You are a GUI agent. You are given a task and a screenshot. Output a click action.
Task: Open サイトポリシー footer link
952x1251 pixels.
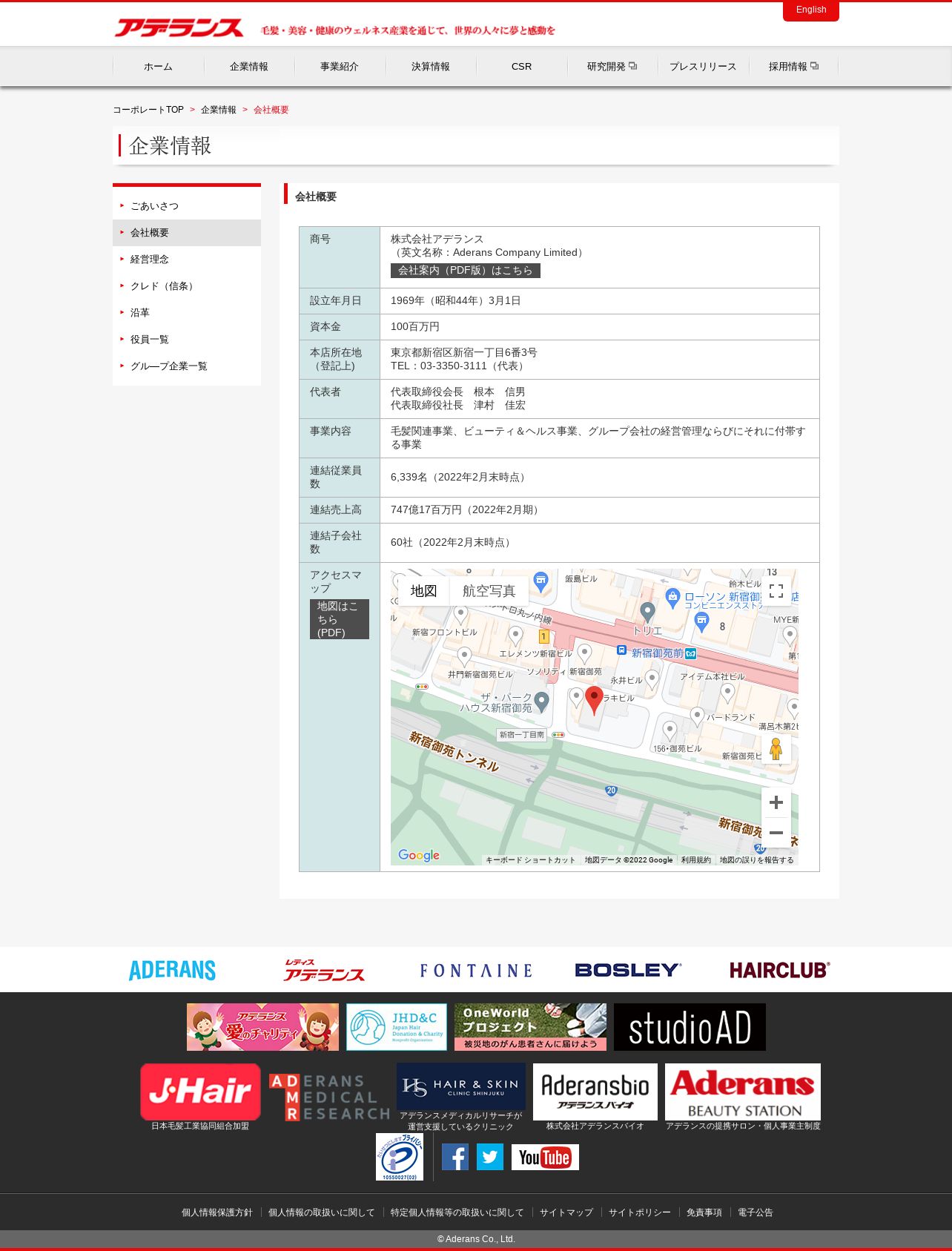(640, 1212)
